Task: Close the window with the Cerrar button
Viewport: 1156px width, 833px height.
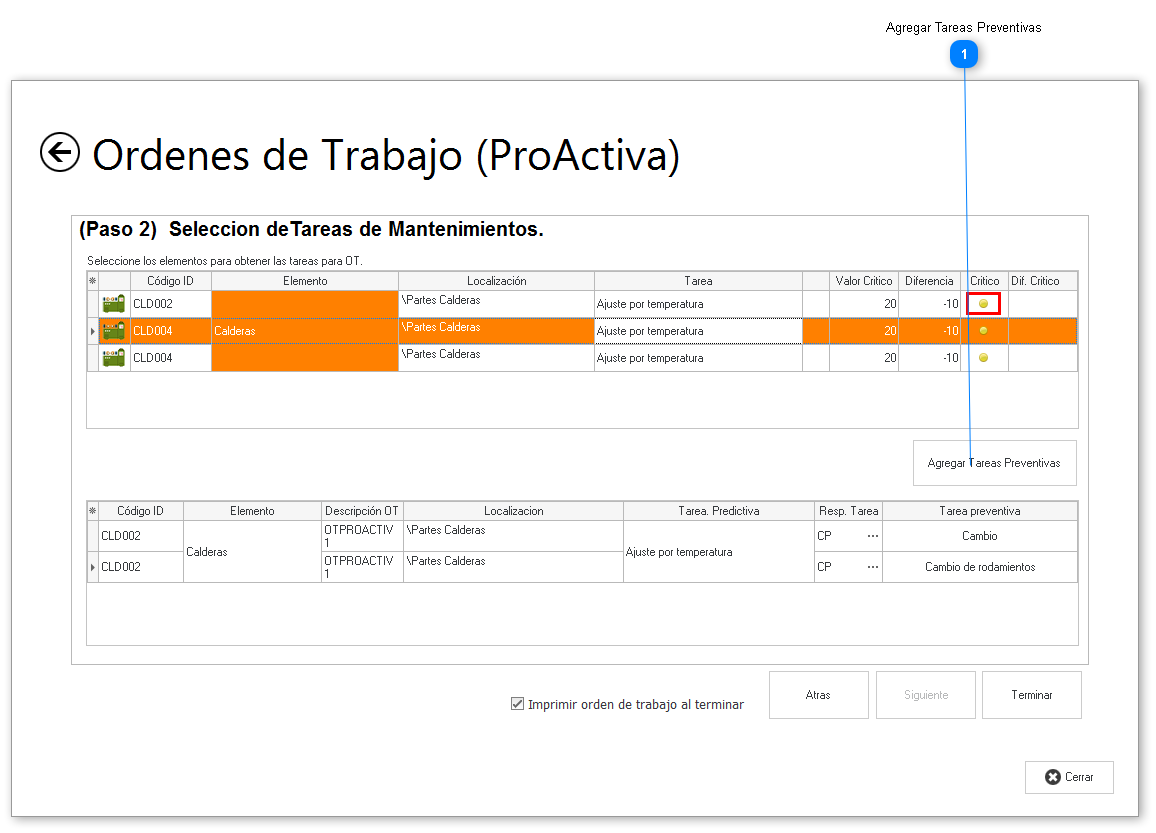Action: tap(1069, 777)
